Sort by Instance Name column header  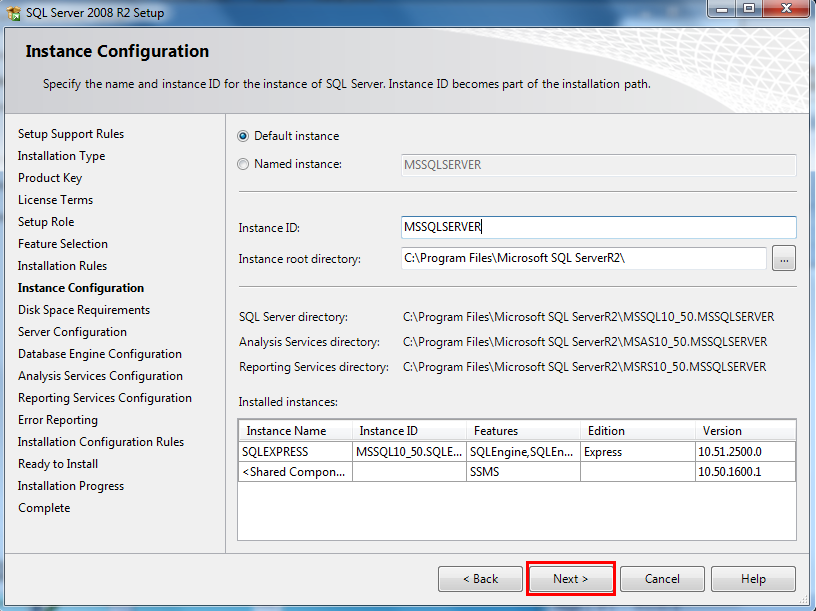click(295, 431)
